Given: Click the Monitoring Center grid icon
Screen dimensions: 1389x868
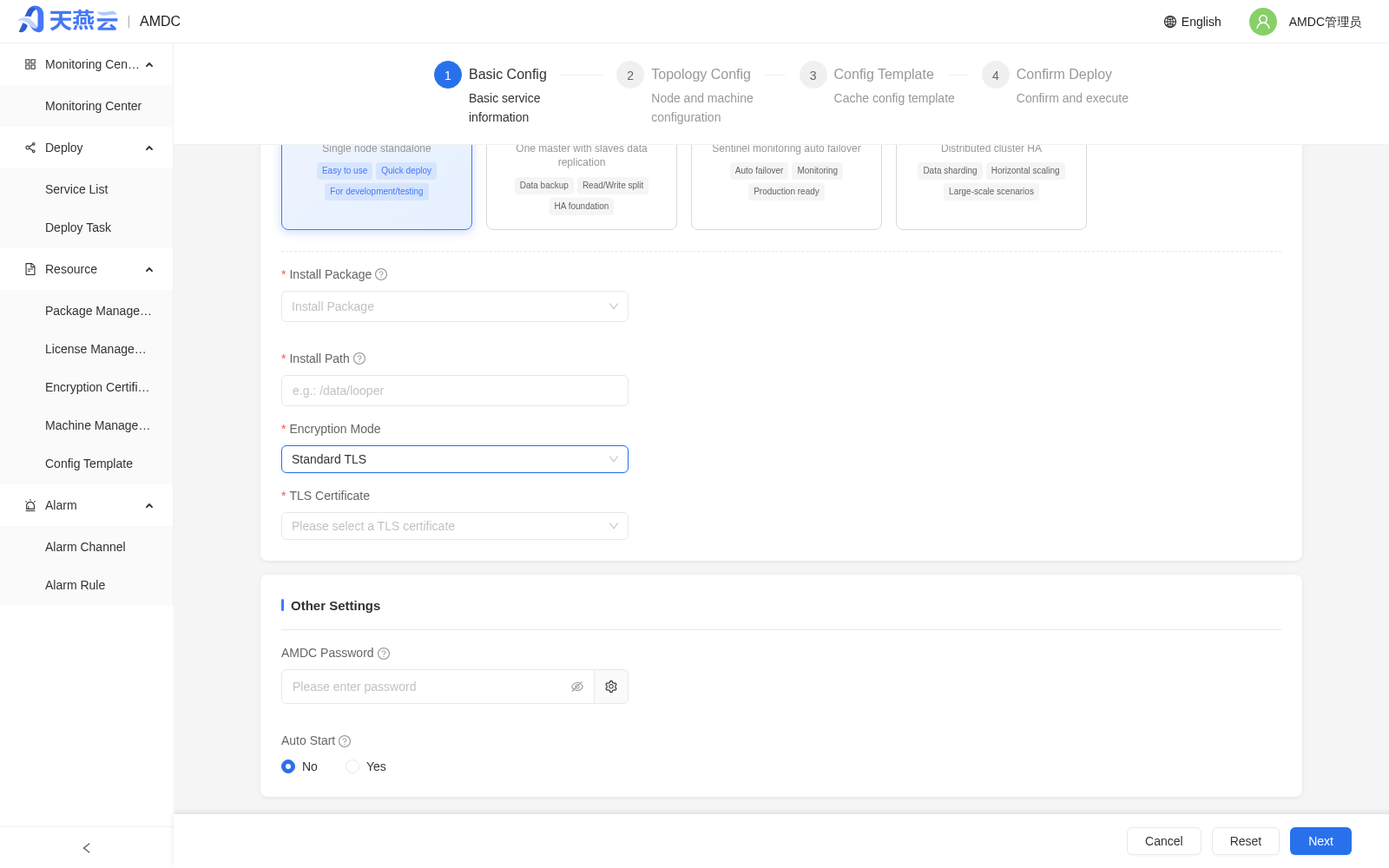Looking at the screenshot, I should pos(30,64).
